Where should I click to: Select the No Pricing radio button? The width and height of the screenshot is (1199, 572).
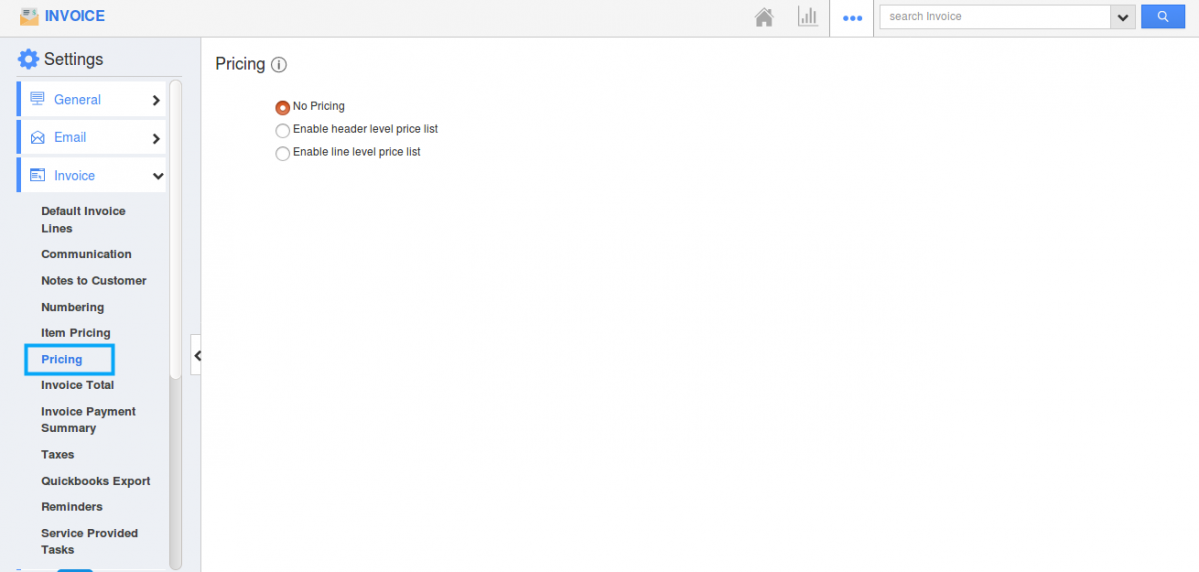[x=282, y=108]
